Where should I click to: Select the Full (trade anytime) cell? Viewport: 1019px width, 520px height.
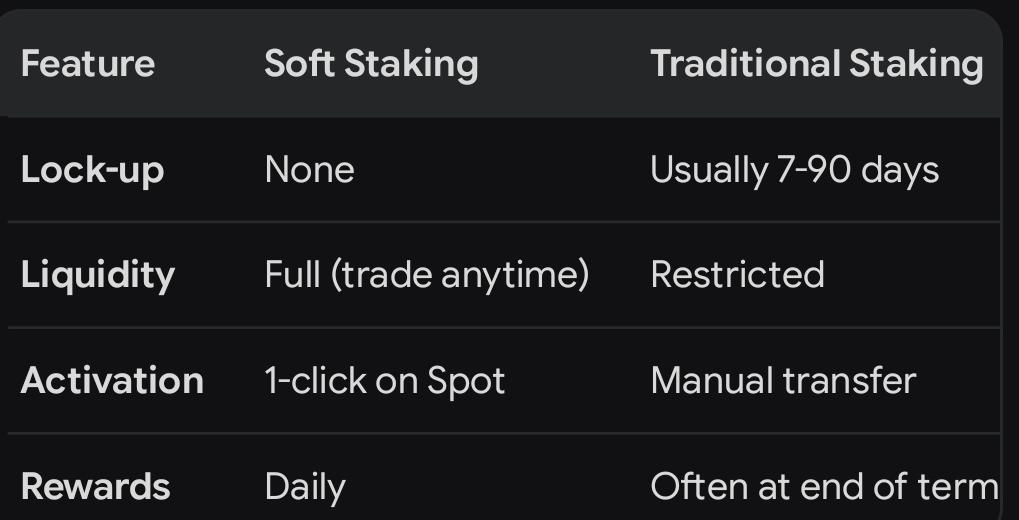427,276
